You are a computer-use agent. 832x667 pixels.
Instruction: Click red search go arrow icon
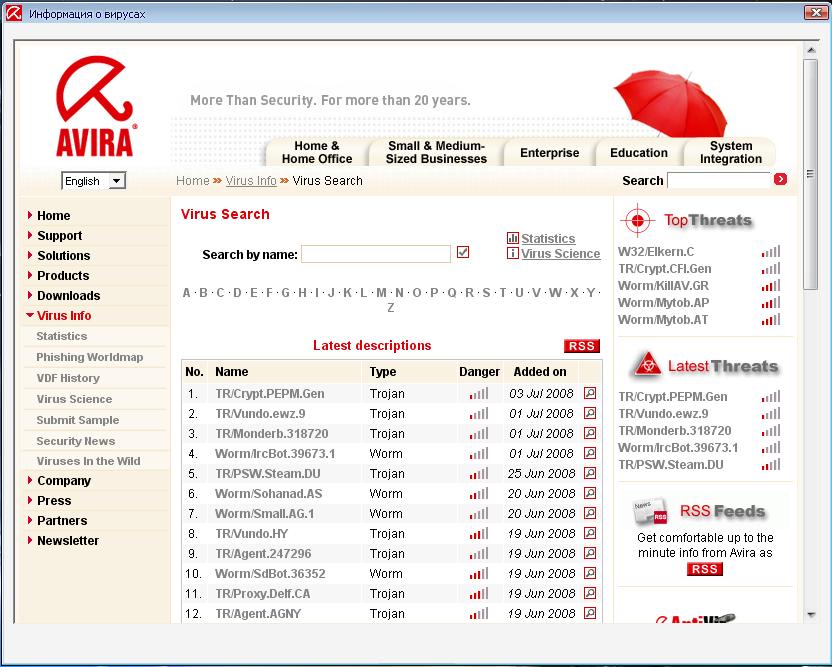click(780, 179)
